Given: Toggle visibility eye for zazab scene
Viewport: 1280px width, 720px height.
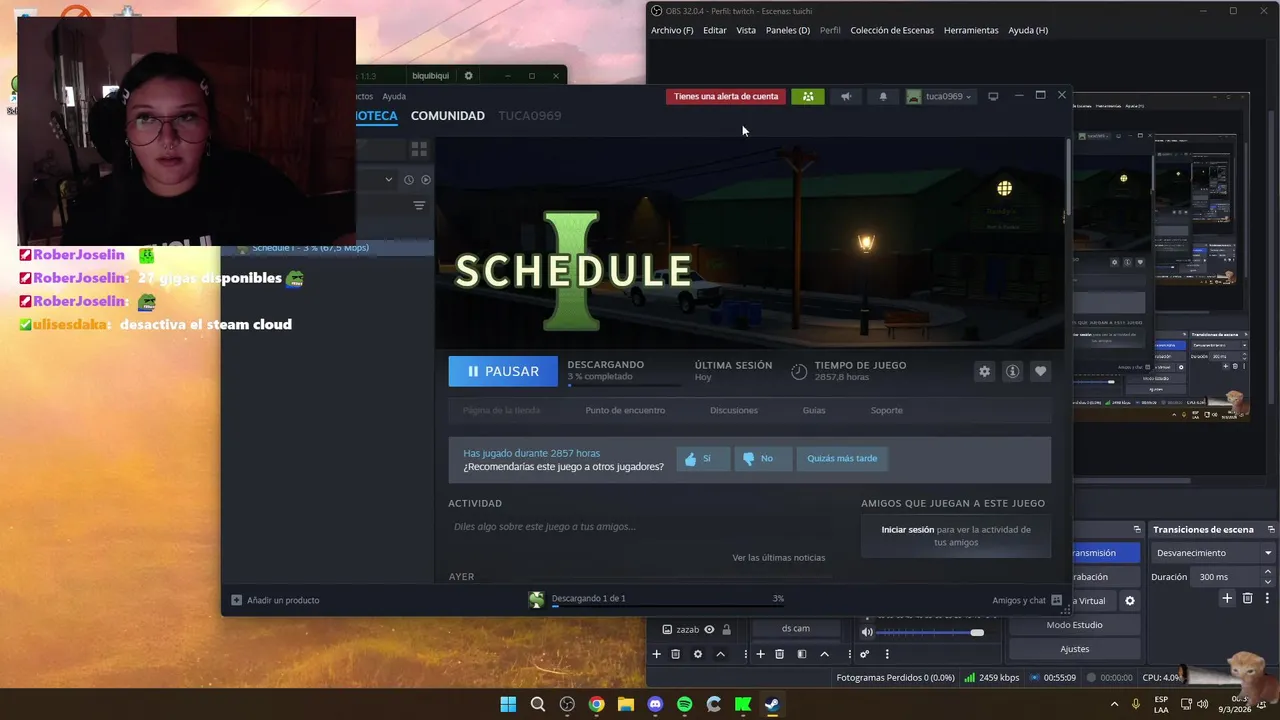Looking at the screenshot, I should pyautogui.click(x=709, y=630).
